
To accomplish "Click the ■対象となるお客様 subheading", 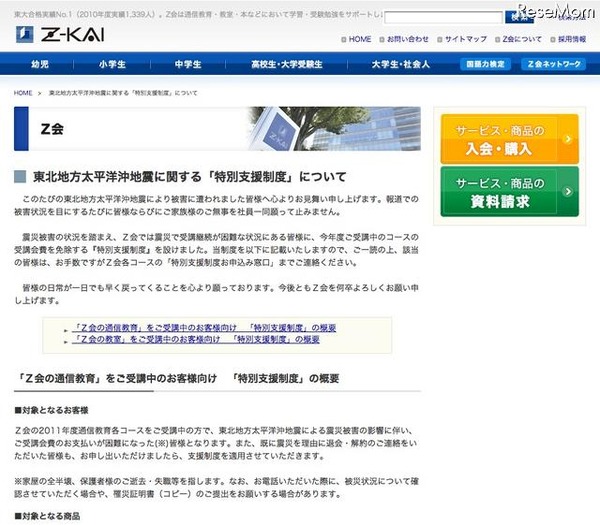I will tap(51, 411).
